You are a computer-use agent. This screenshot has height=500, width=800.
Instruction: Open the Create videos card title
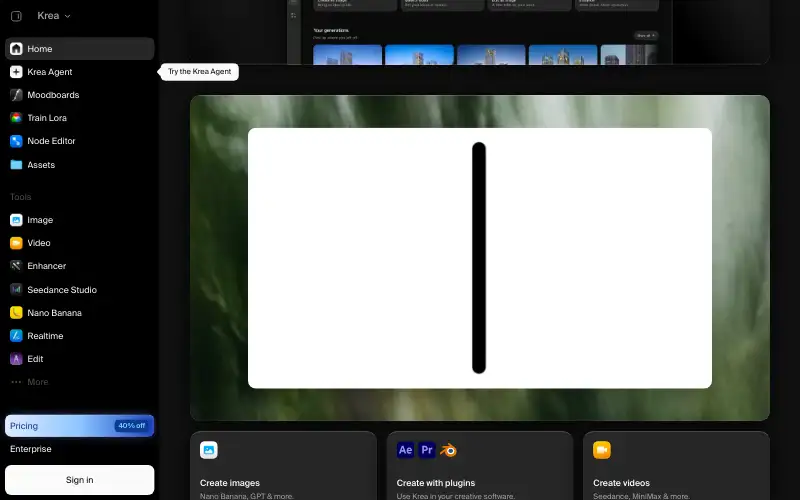[621, 483]
